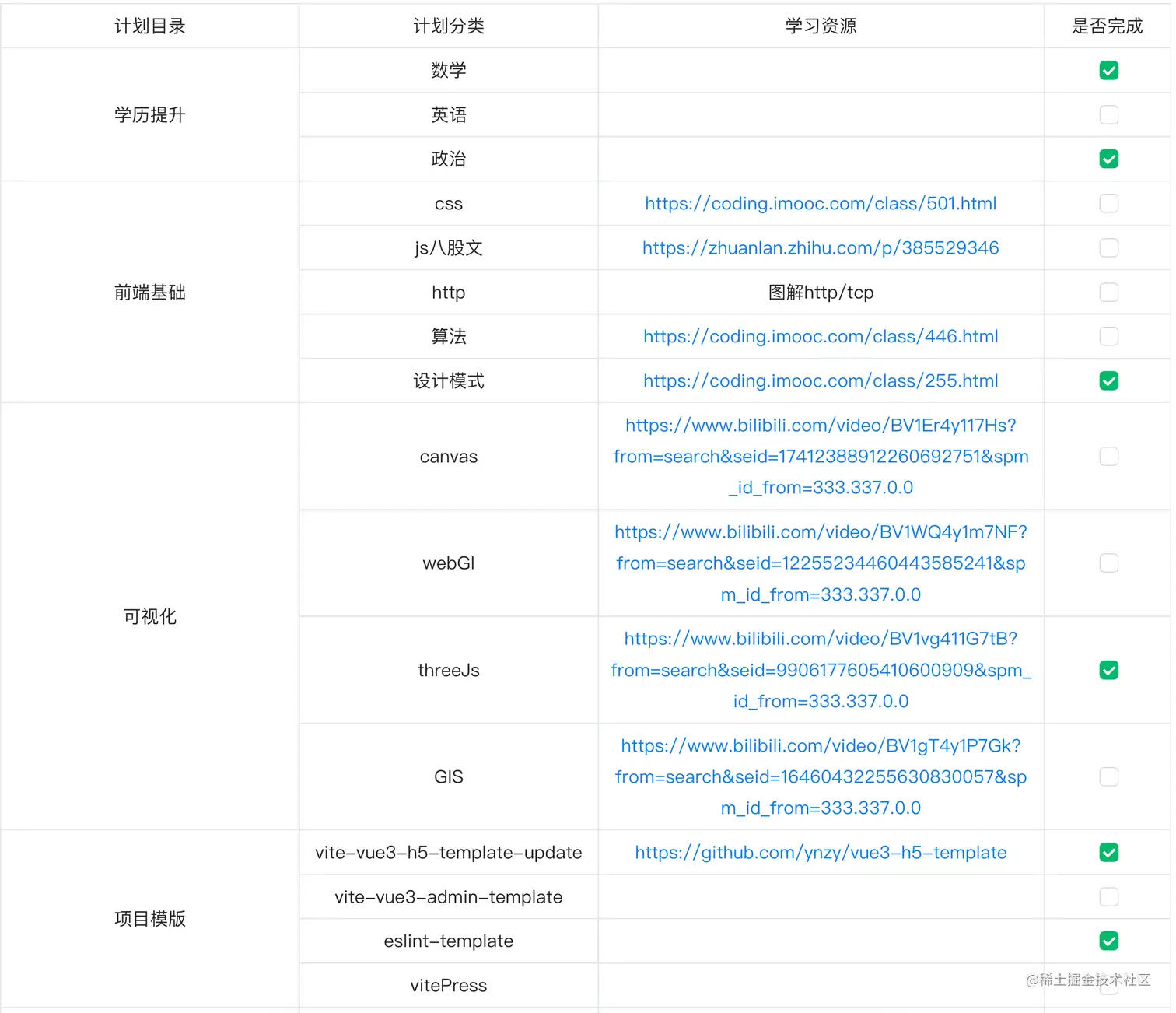Click the eslint-template cell
Viewport: 1176px width, 1013px height.
pyautogui.click(x=449, y=941)
